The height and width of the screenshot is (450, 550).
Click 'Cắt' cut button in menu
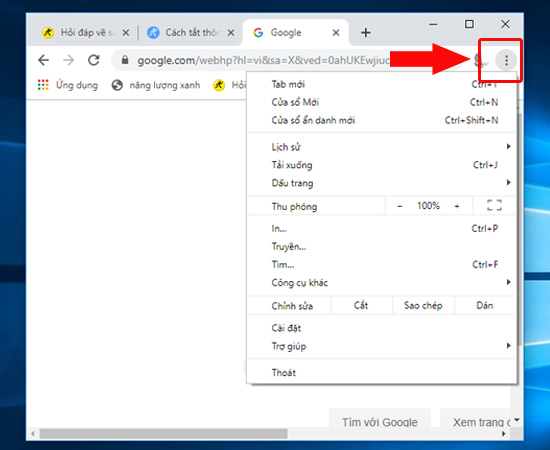tap(361, 305)
